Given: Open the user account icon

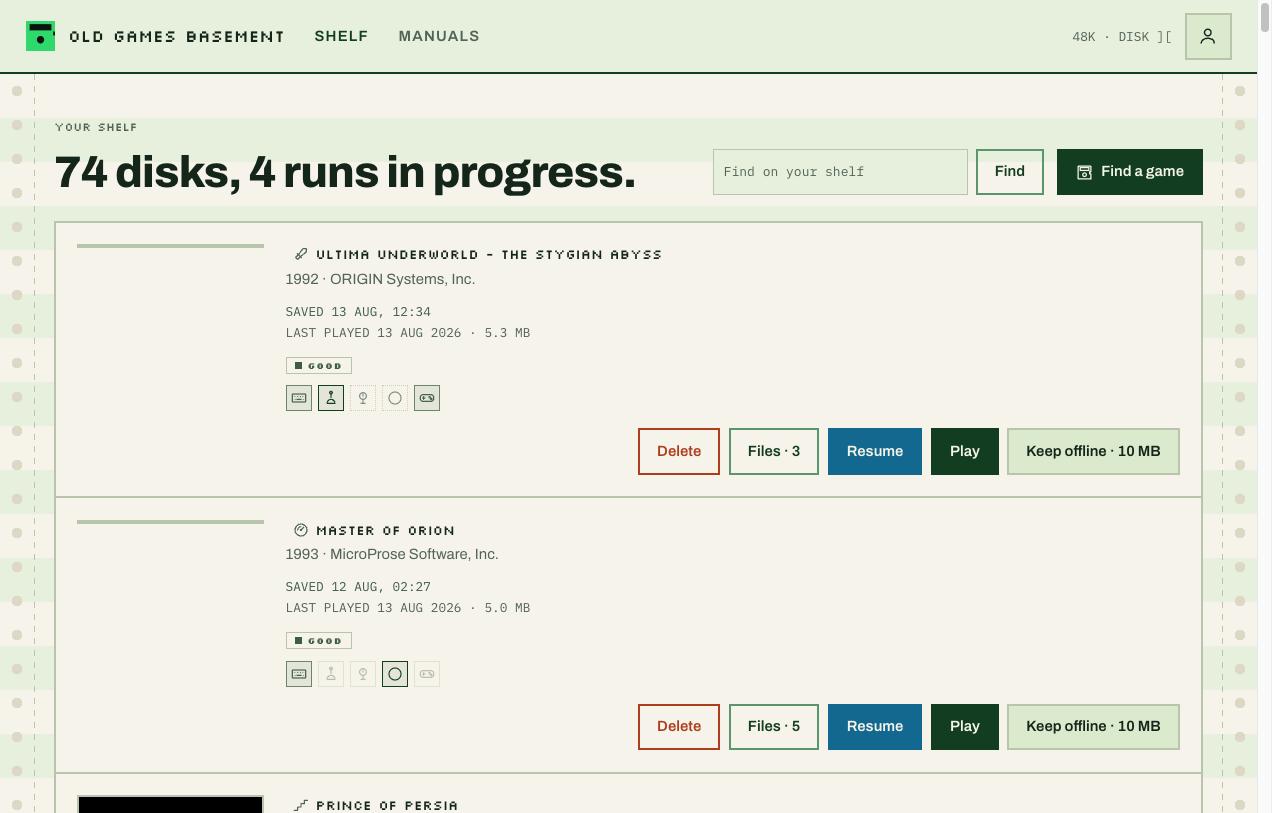Looking at the screenshot, I should point(1208,36).
